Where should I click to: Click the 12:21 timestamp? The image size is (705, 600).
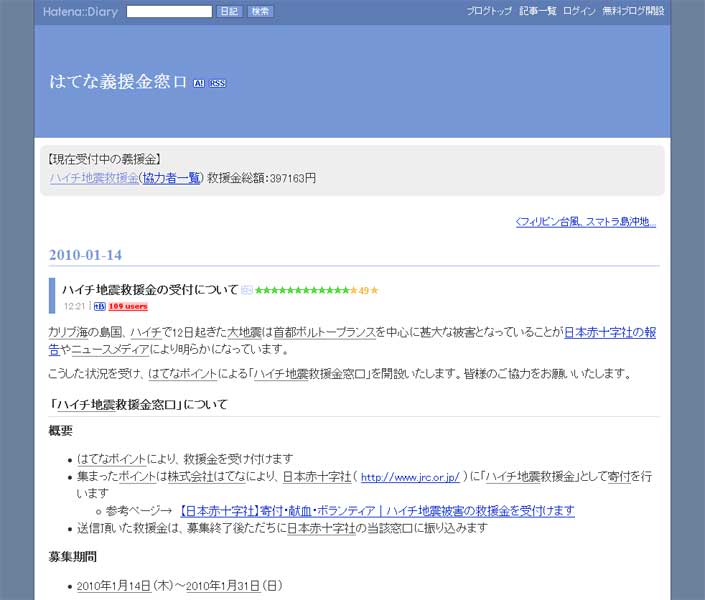pyautogui.click(x=74, y=306)
